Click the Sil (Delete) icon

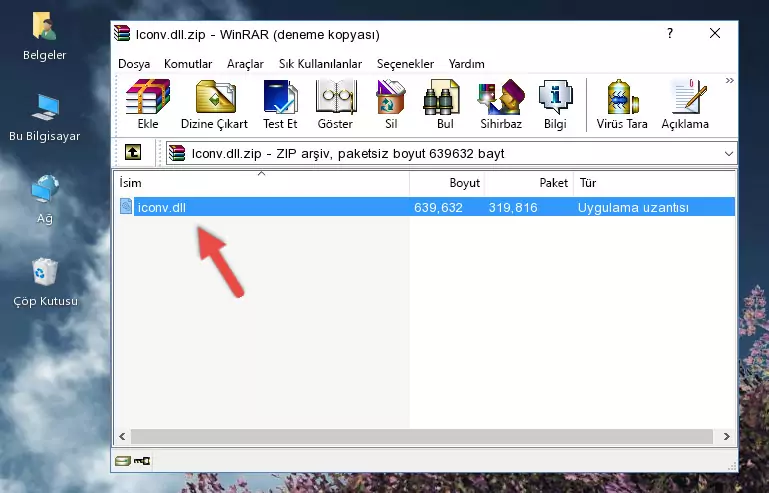click(391, 104)
